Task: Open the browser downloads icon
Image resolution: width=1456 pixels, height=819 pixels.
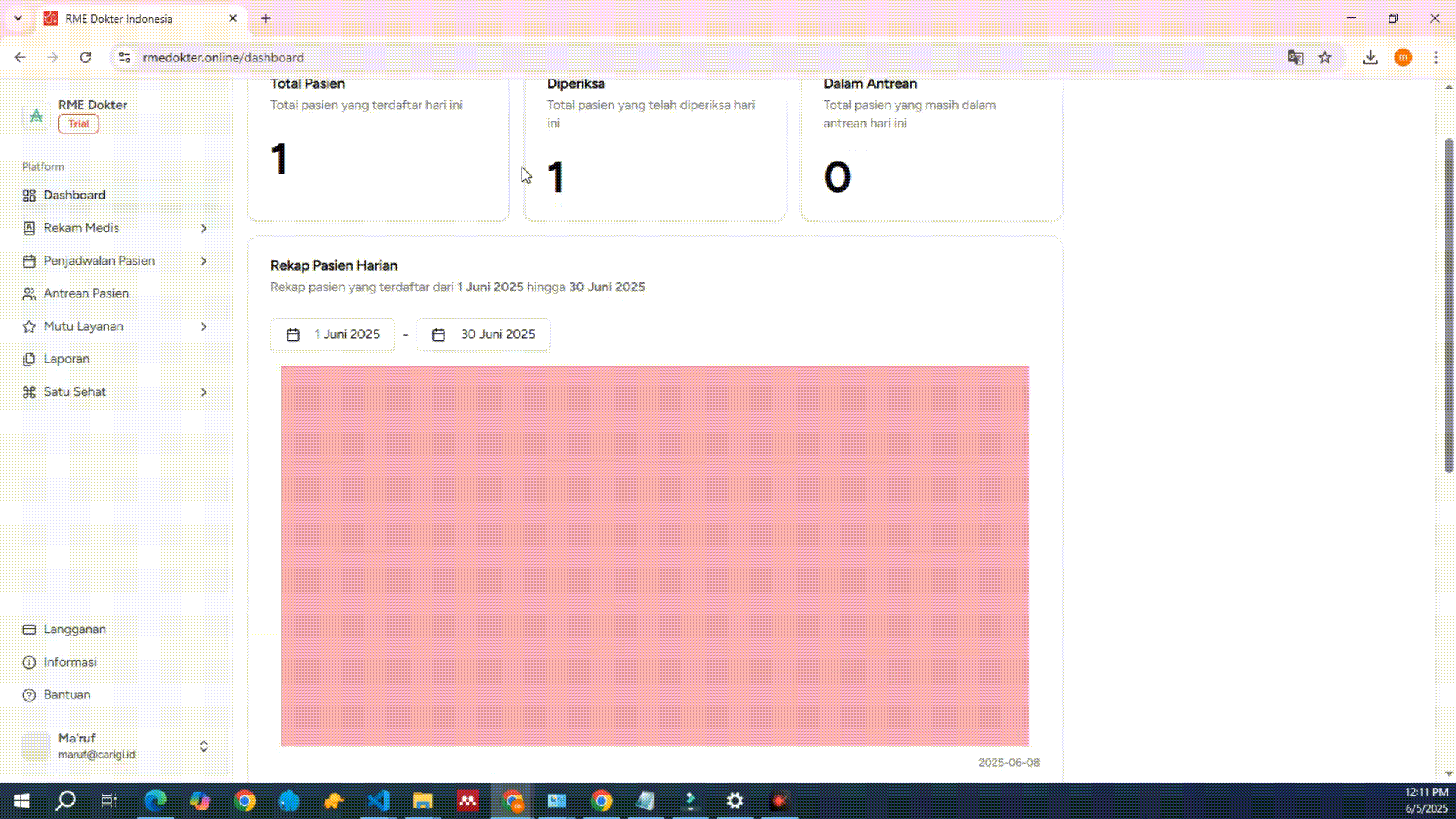Action: (1370, 58)
